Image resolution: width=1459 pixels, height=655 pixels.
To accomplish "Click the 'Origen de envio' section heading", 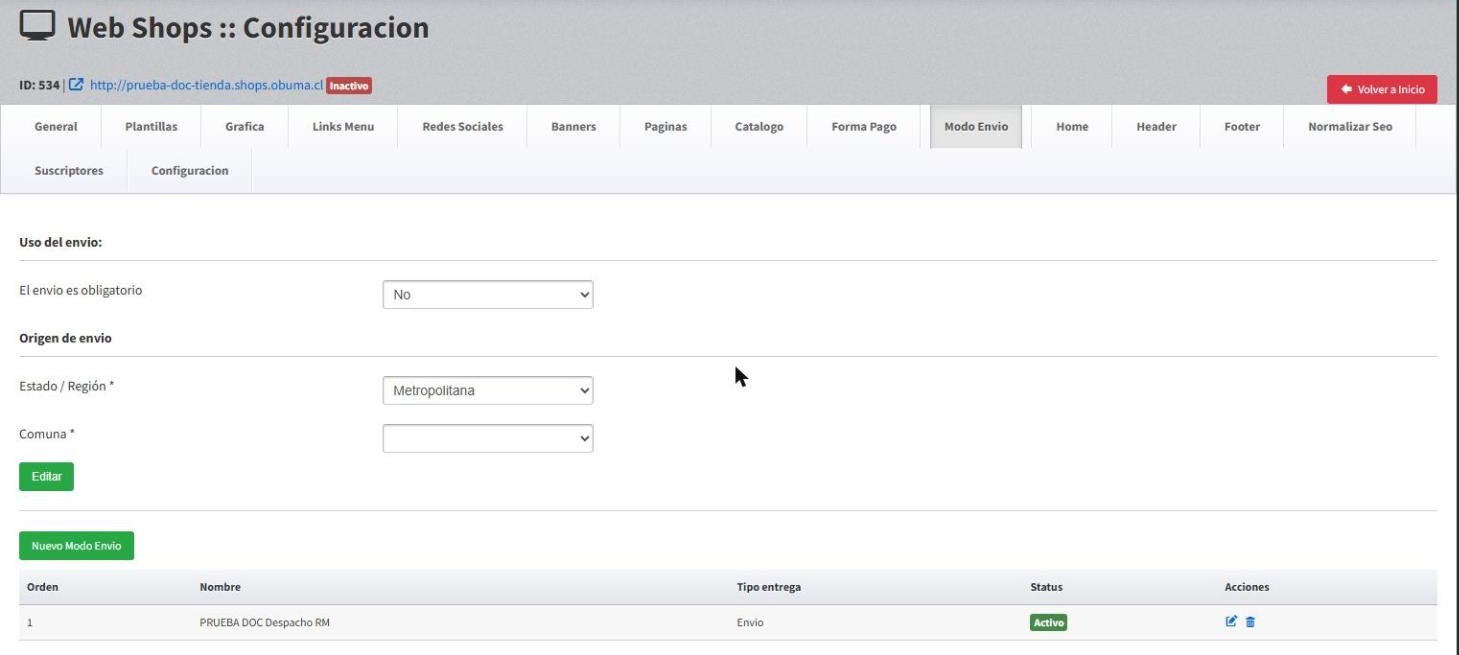I will [x=66, y=338].
